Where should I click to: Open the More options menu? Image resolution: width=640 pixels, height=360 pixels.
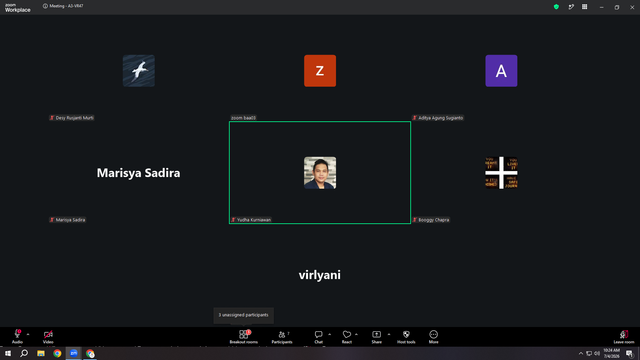433,337
